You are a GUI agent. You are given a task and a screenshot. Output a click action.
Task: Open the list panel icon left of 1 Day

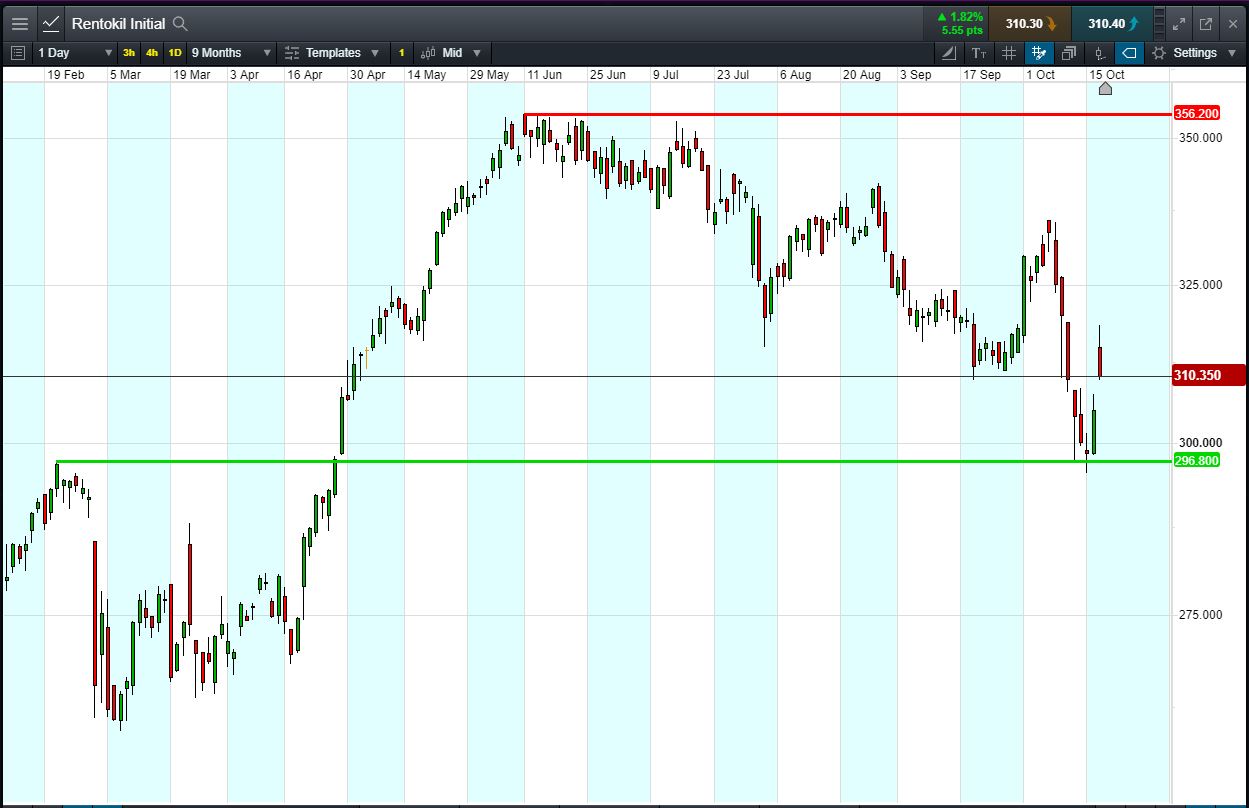[18, 53]
